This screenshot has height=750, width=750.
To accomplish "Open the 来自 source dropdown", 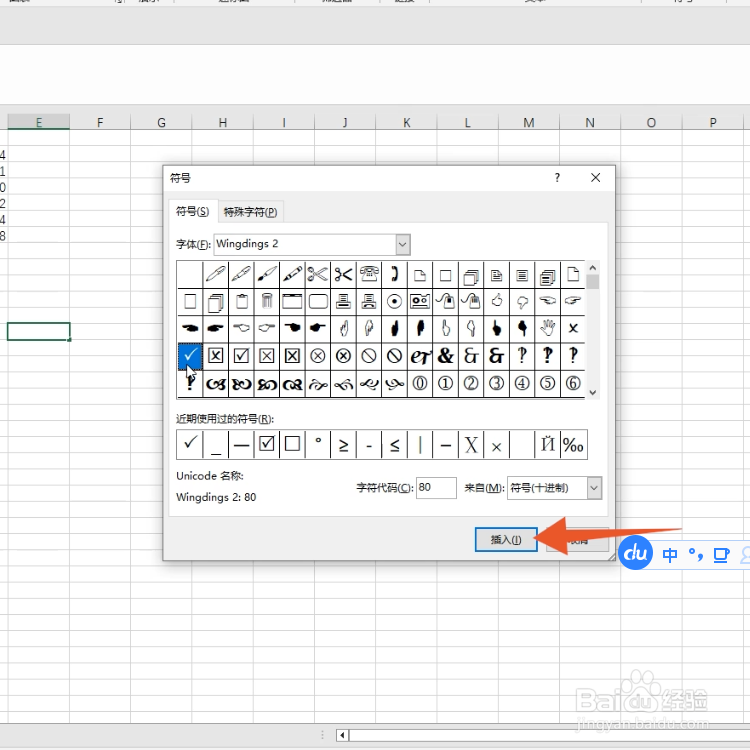I will point(594,488).
